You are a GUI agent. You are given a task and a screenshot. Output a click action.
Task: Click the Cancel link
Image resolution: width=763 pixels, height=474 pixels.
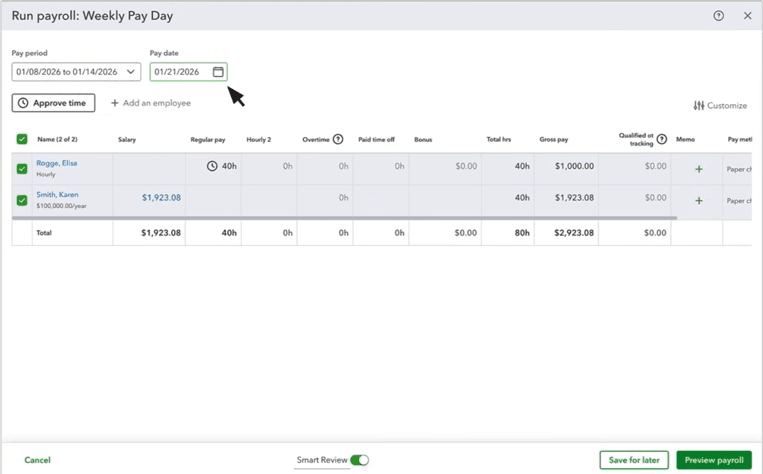click(x=37, y=460)
